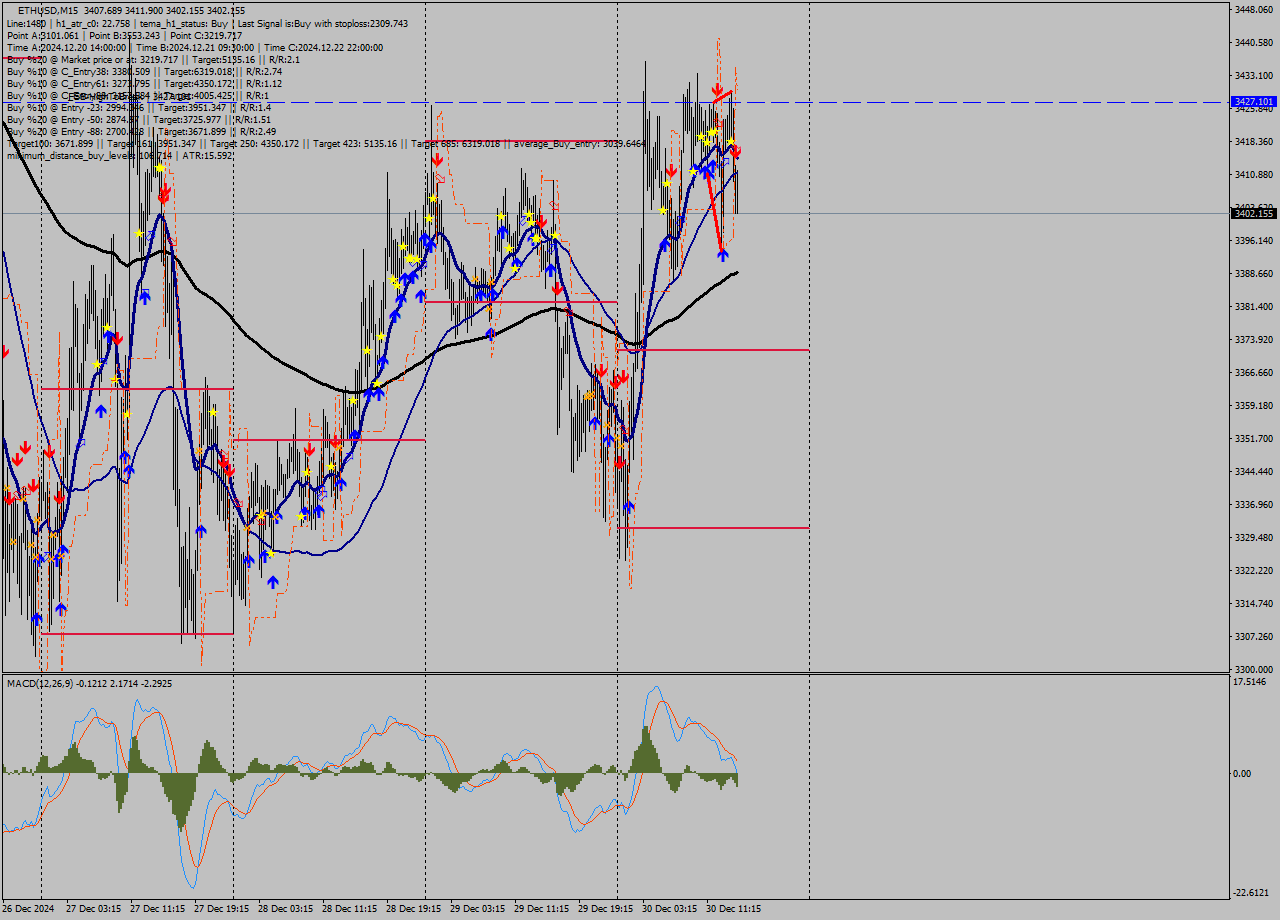Click the '28 Dec 19:15' time label

tap(413, 909)
